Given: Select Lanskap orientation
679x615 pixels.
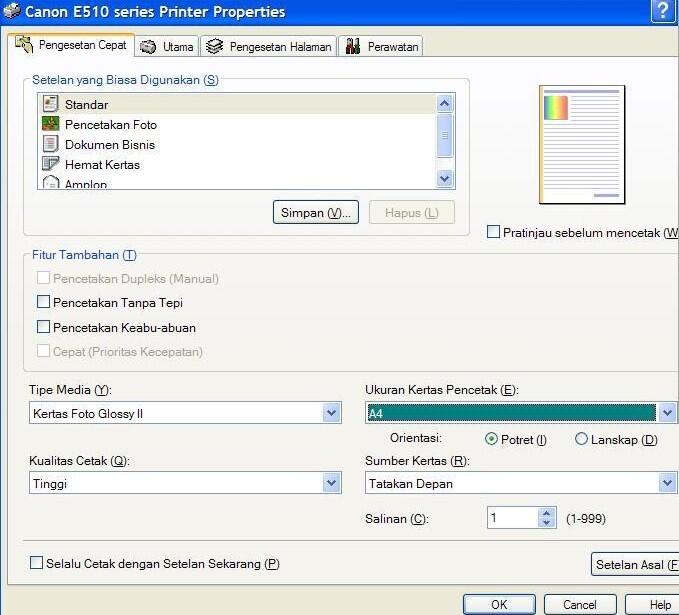Looking at the screenshot, I should coord(581,439).
